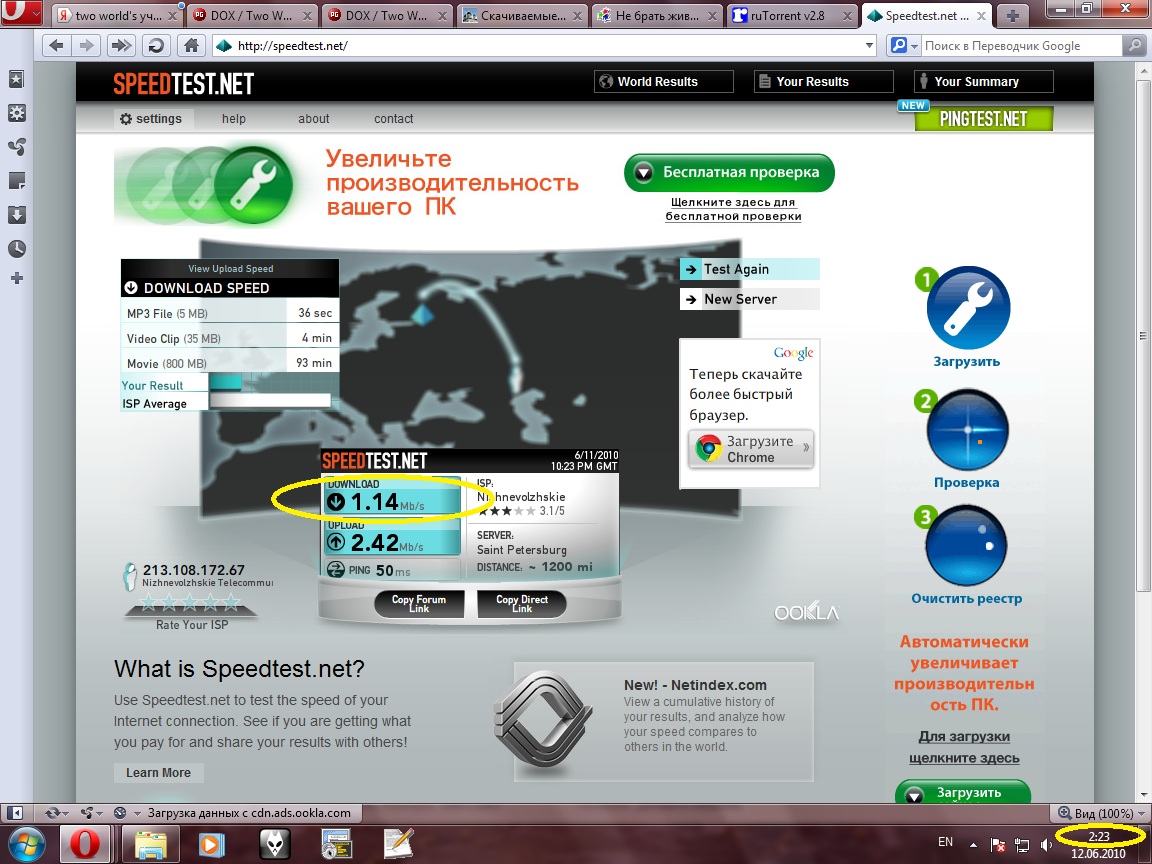This screenshot has width=1152, height=864.
Task: Switch to the Не брать жив... tab
Action: (658, 15)
